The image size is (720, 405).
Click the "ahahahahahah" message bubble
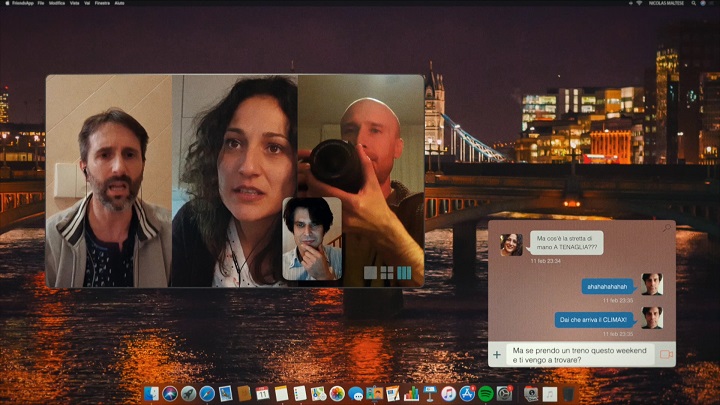[608, 286]
